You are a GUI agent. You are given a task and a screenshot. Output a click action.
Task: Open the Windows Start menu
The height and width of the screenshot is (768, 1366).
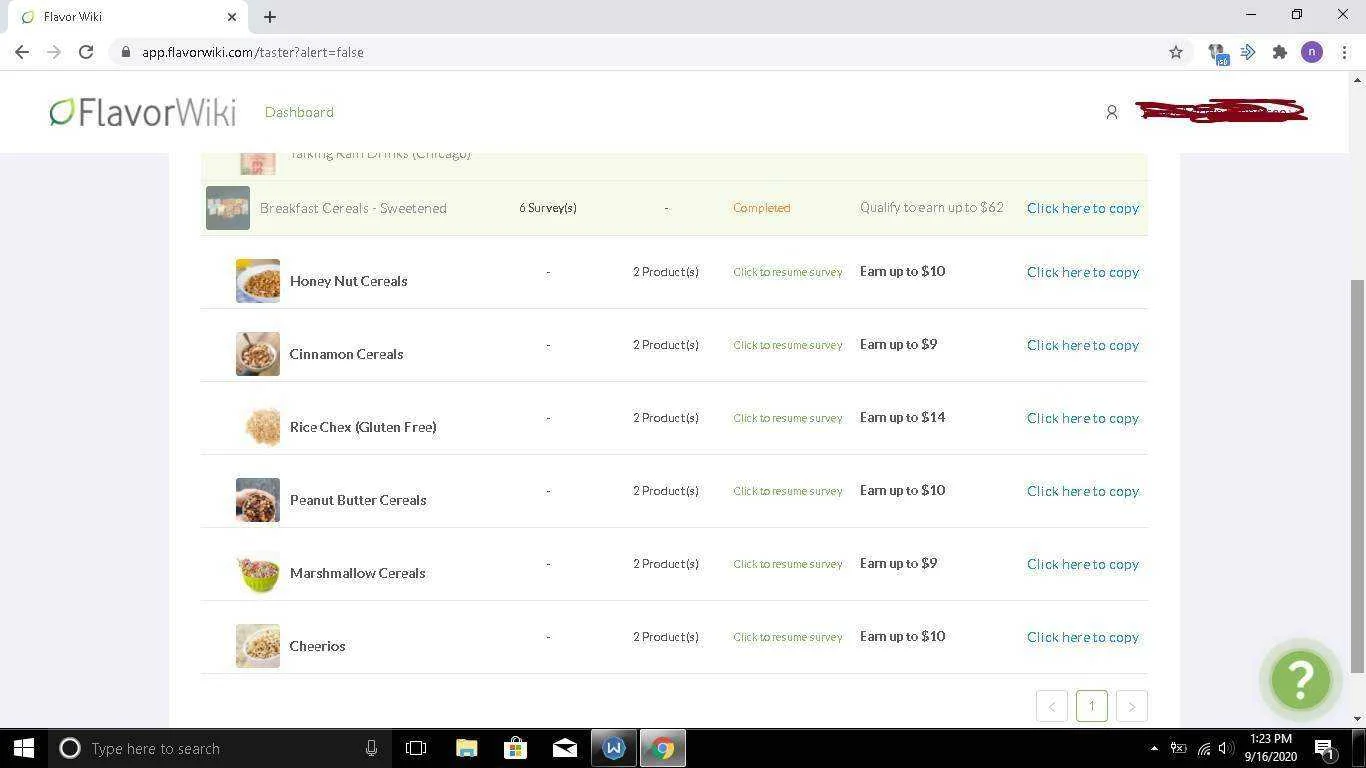point(24,748)
